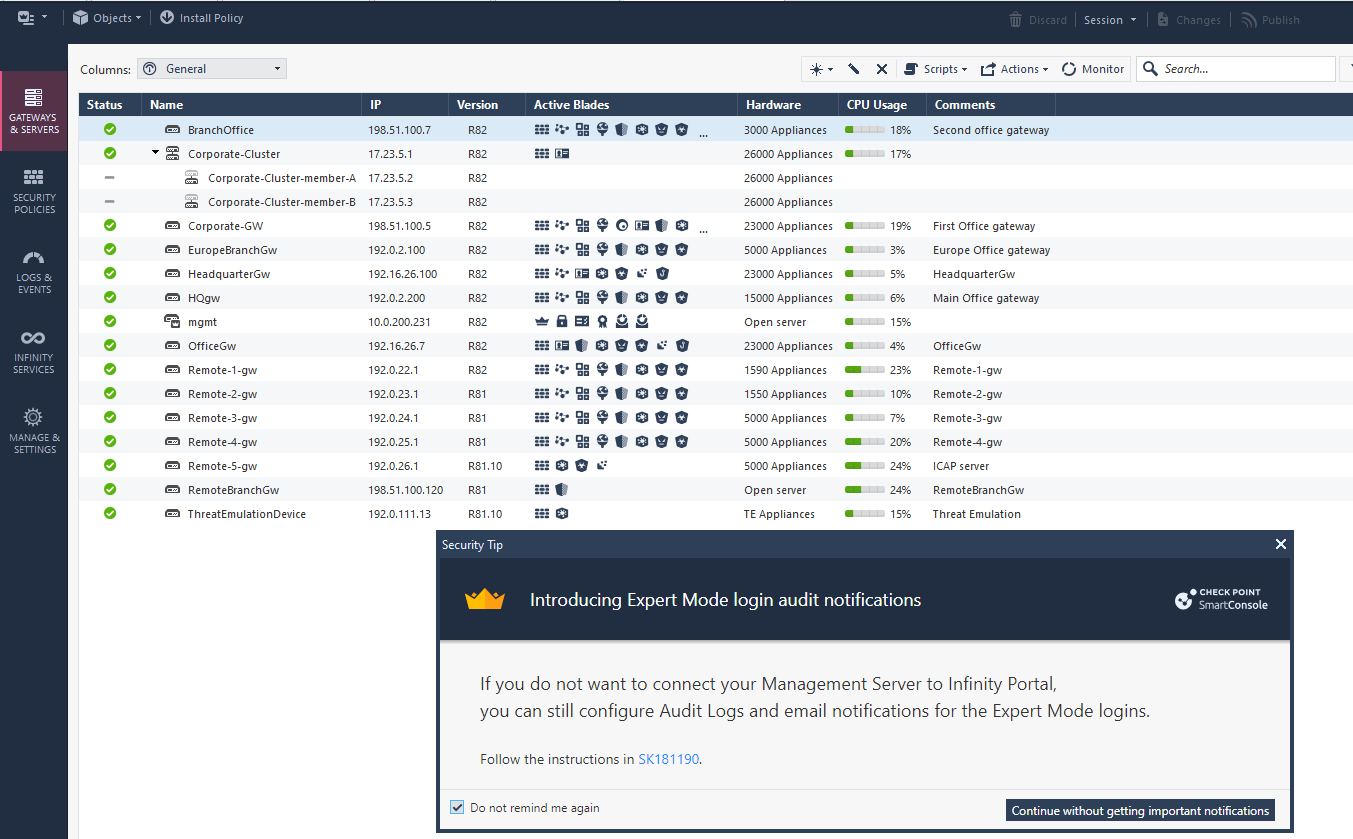
Task: Sort by the Active Blades column header
Action: tap(631, 105)
